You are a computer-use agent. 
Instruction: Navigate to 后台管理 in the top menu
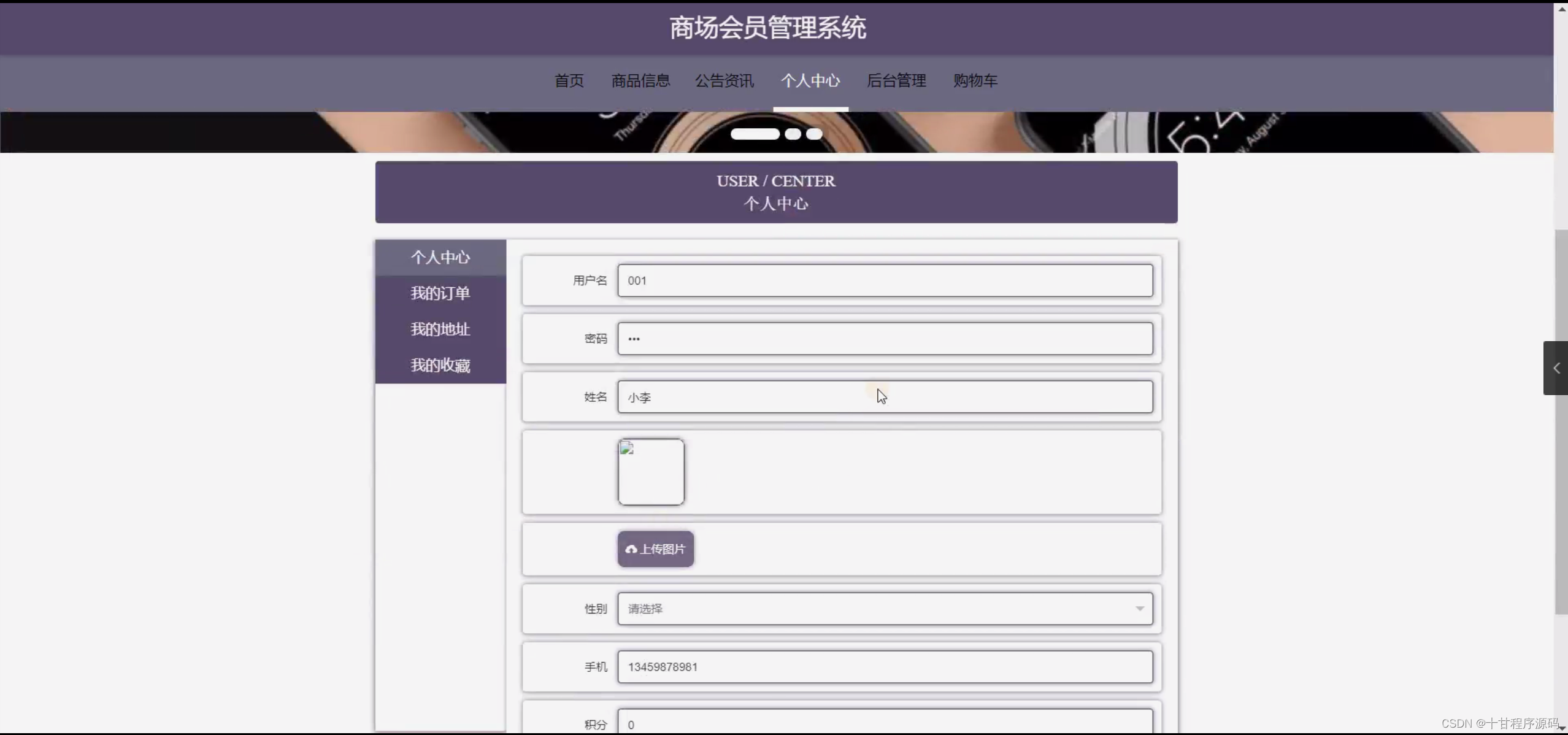(896, 80)
